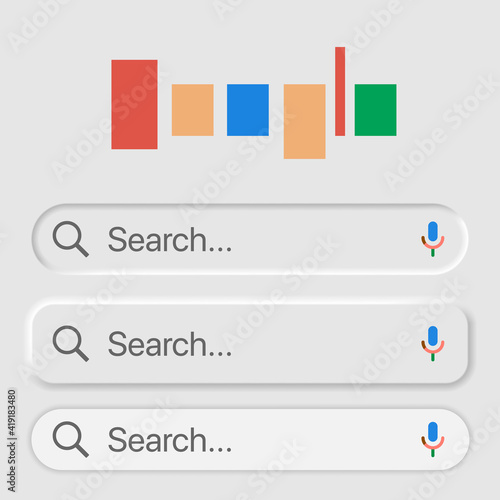Focus the bottom white search field text

pyautogui.click(x=170, y=440)
